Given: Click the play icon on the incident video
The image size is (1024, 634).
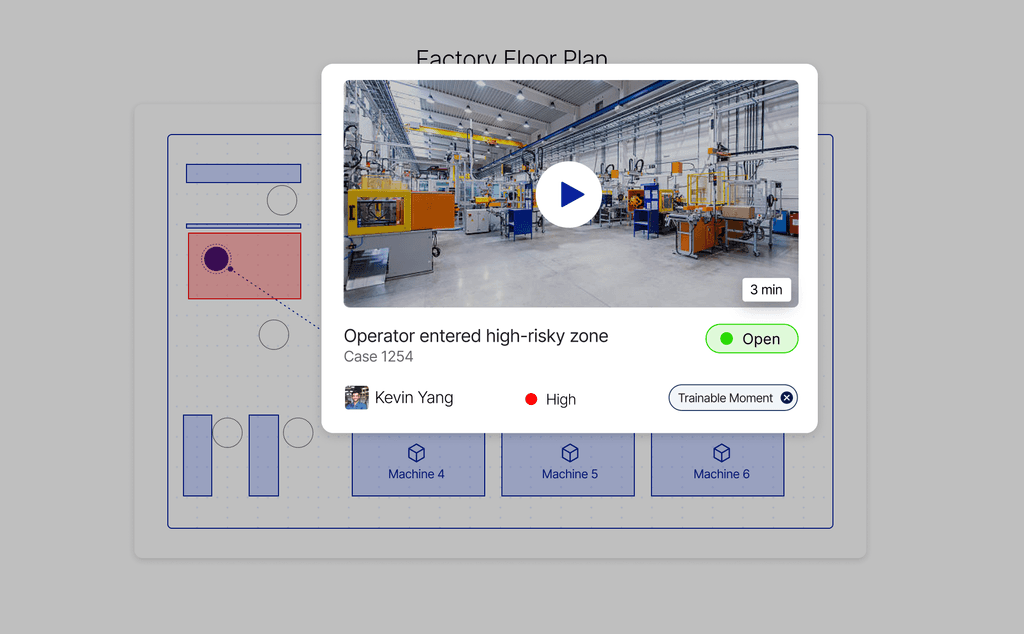Looking at the screenshot, I should click(569, 194).
